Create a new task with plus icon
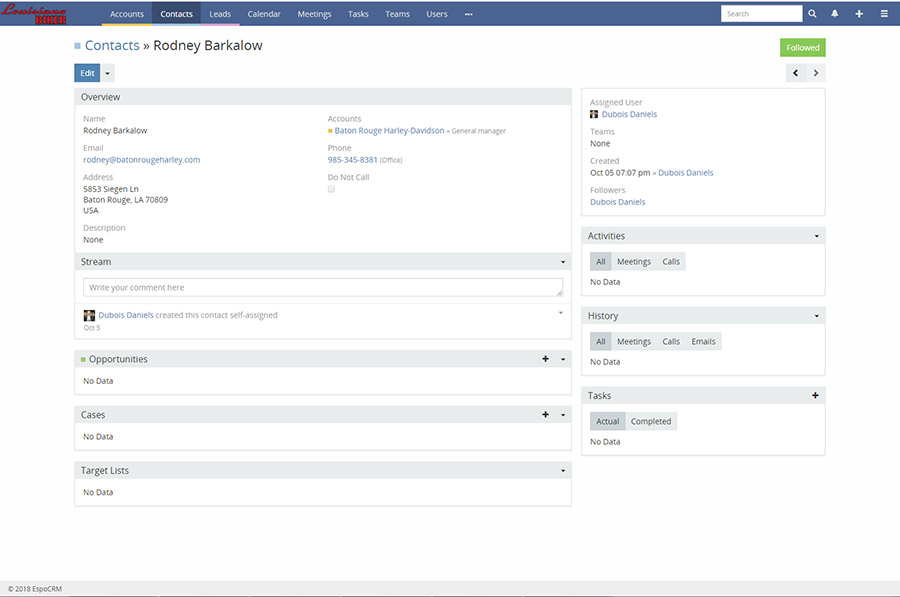The image size is (900, 597). [x=815, y=396]
